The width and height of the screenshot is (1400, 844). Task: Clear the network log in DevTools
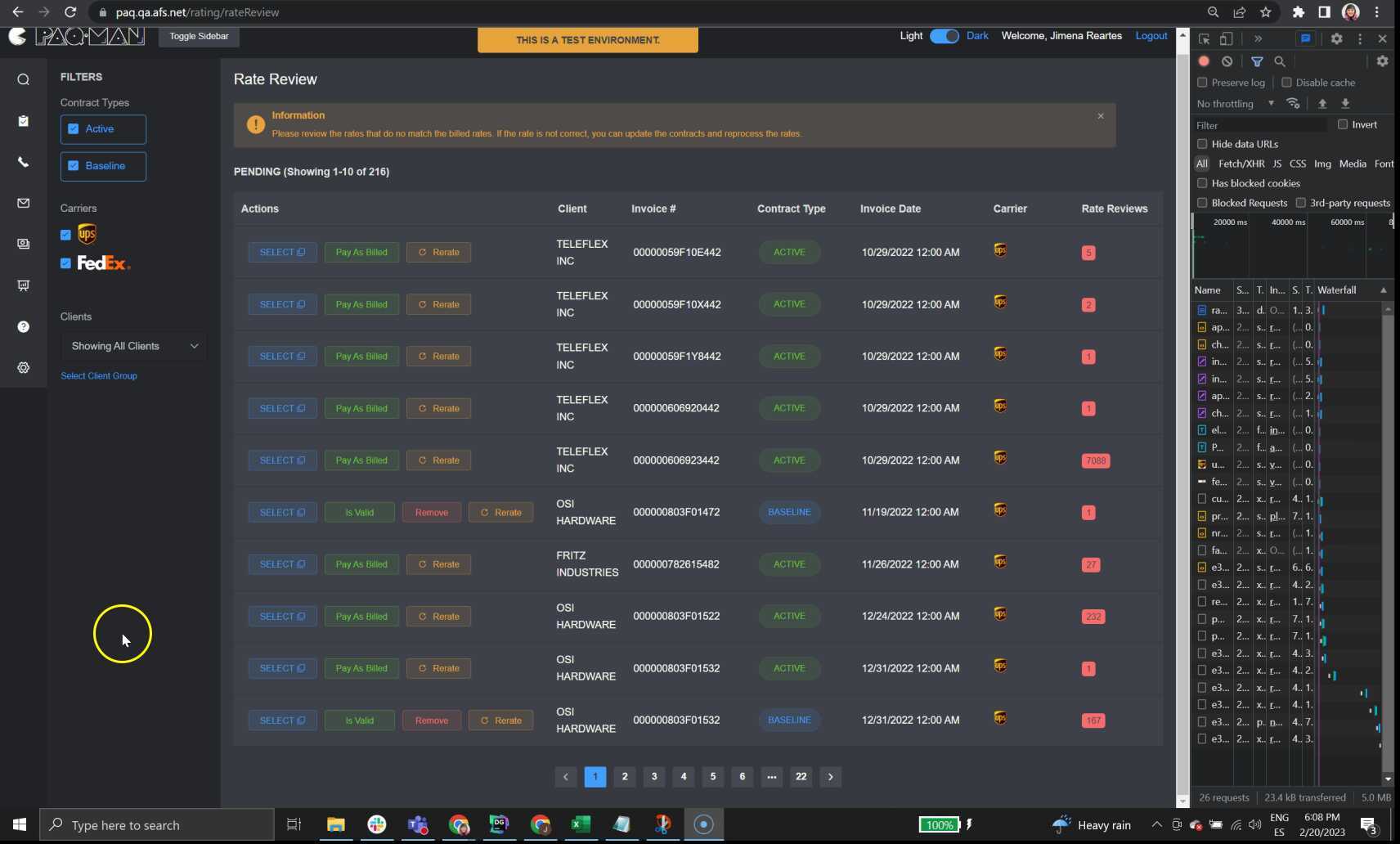pyautogui.click(x=1227, y=61)
